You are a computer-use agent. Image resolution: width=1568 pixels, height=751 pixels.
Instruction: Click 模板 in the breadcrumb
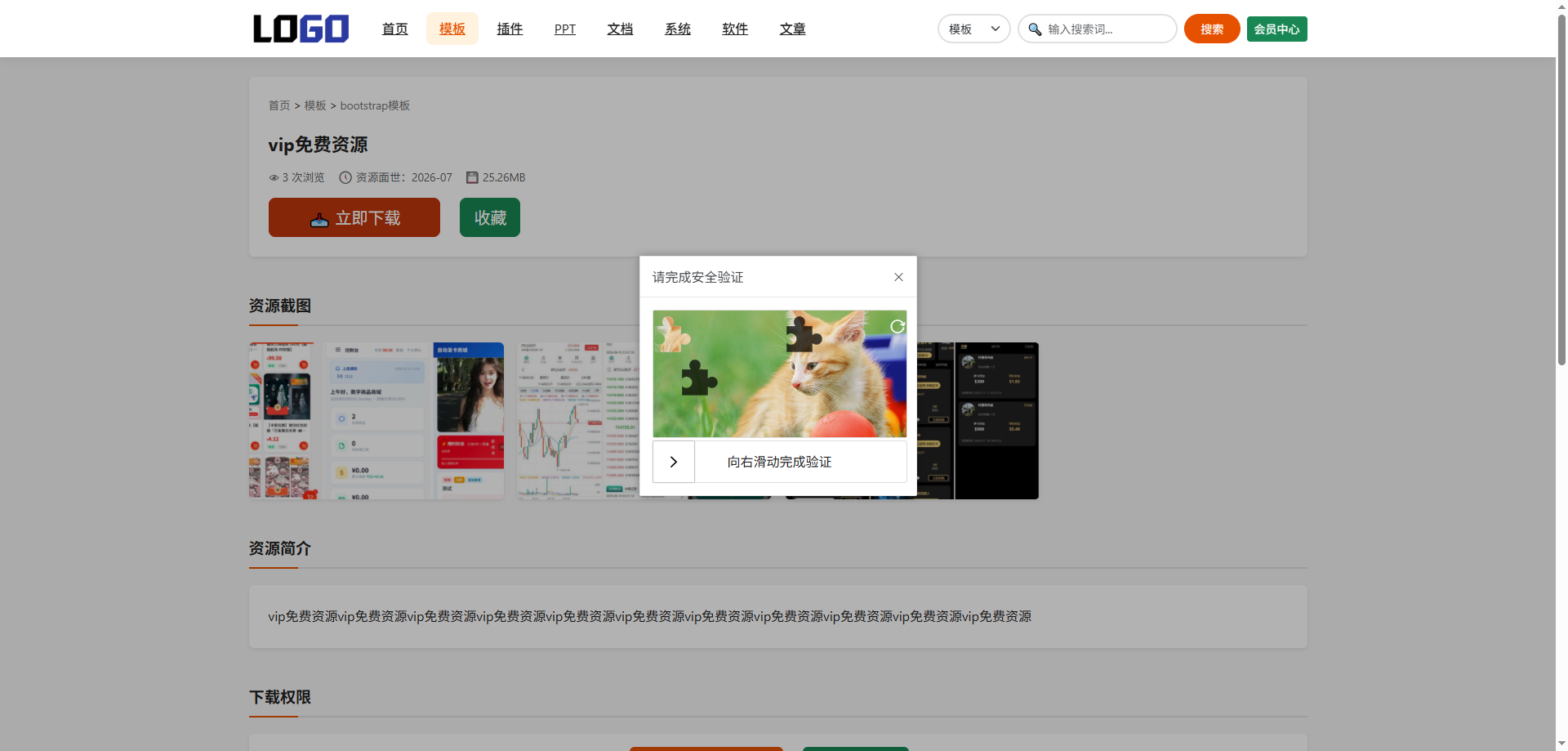tap(315, 105)
